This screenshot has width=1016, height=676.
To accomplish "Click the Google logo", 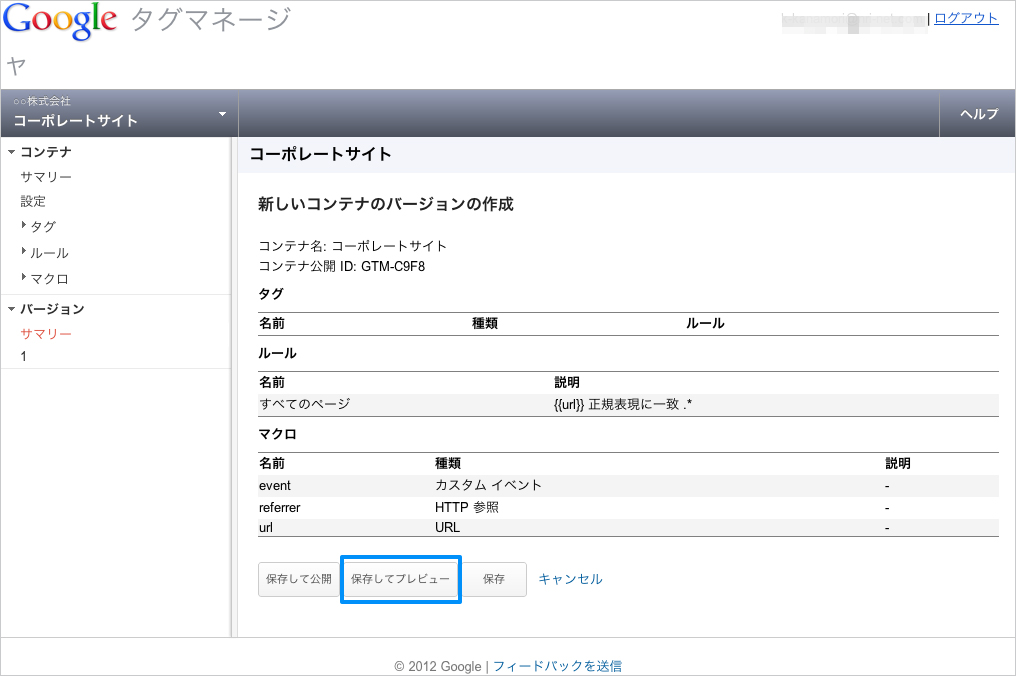I will coord(61,21).
